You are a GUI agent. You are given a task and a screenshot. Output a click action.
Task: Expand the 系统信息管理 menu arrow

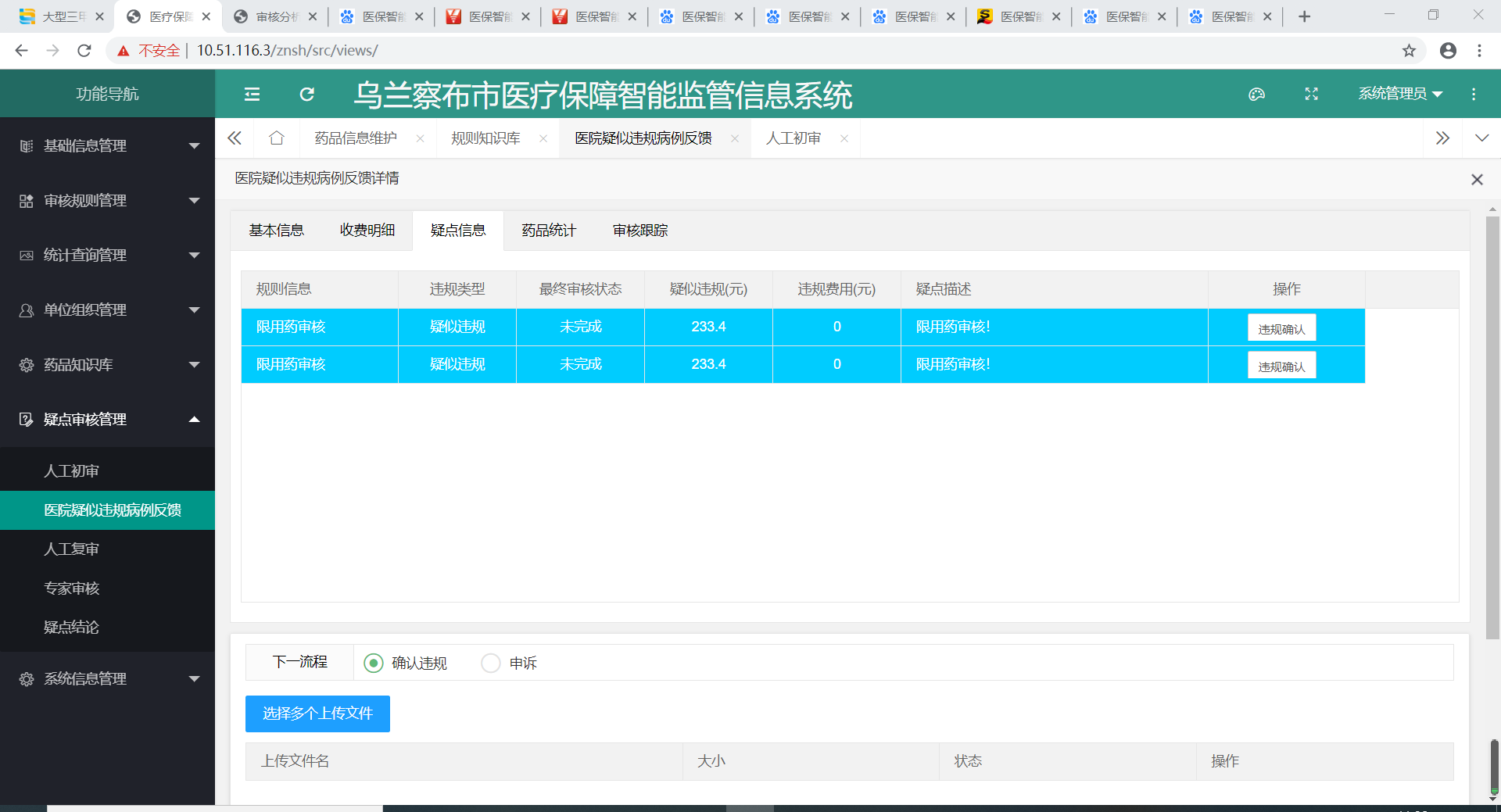point(195,679)
